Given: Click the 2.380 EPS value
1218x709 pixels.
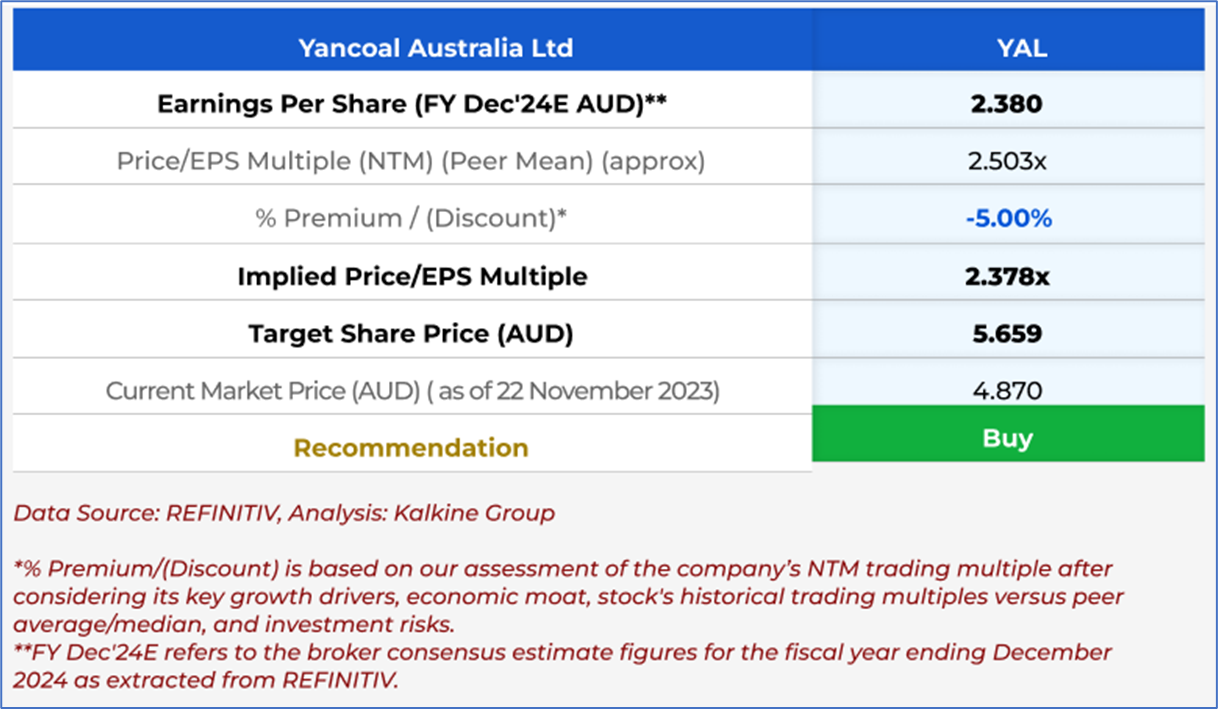Looking at the screenshot, I should (1006, 104).
